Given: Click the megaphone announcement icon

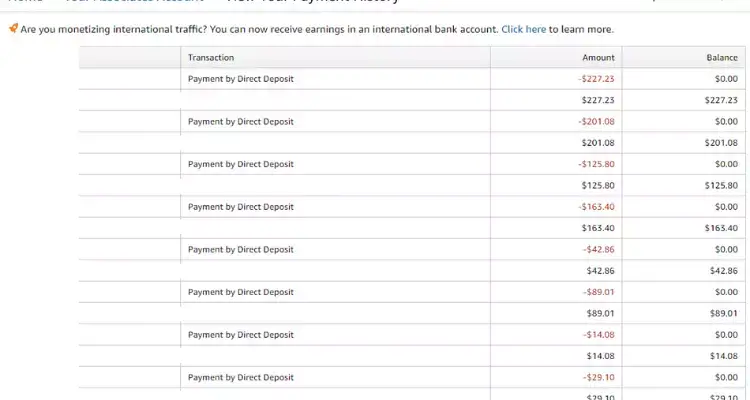Looking at the screenshot, I should click(13, 29).
